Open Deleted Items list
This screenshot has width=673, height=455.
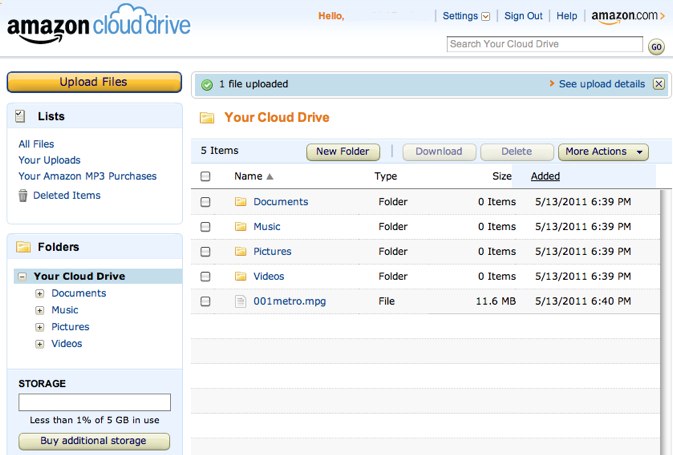tap(67, 195)
